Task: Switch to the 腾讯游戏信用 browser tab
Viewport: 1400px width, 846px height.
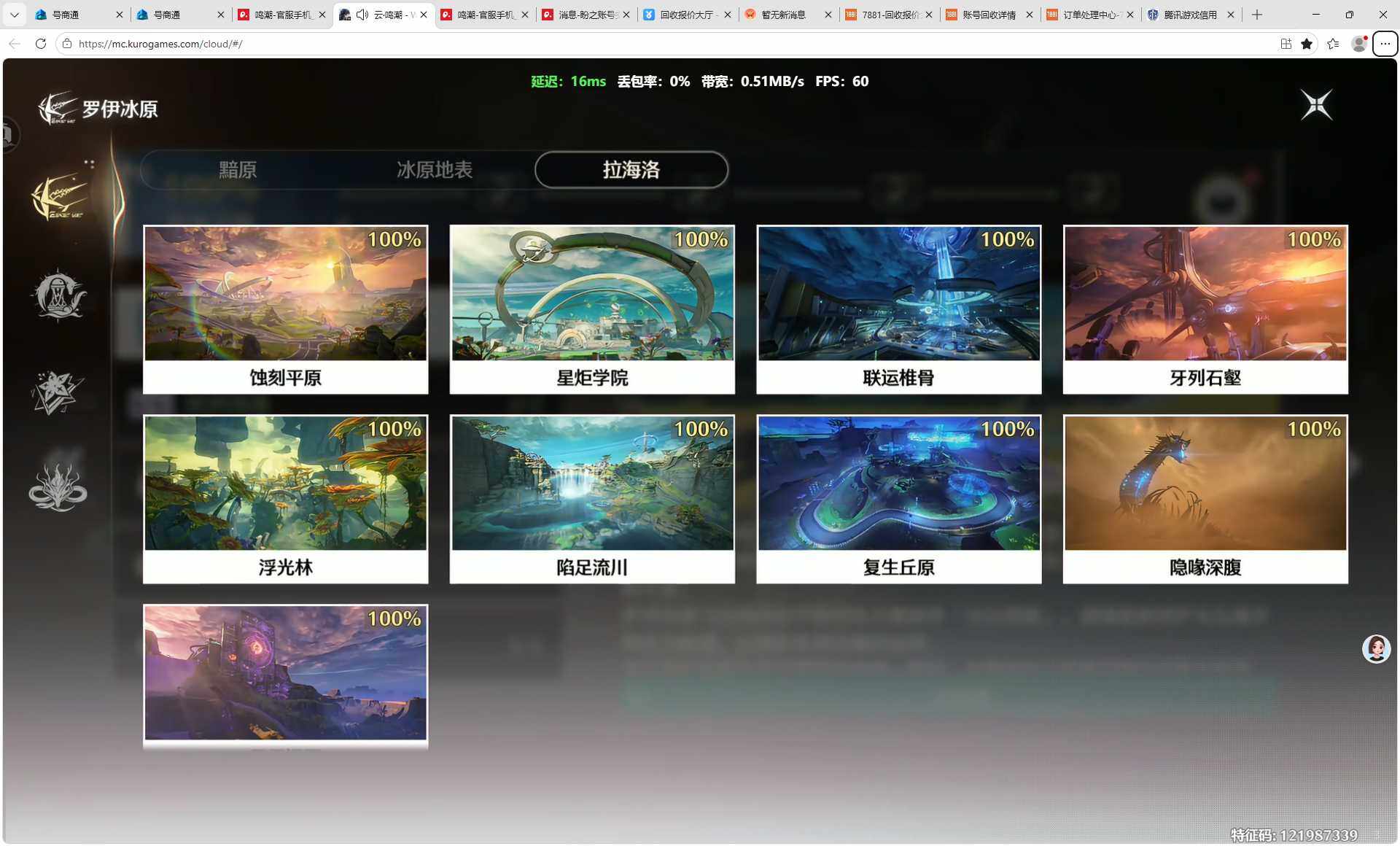Action: (x=1190, y=15)
